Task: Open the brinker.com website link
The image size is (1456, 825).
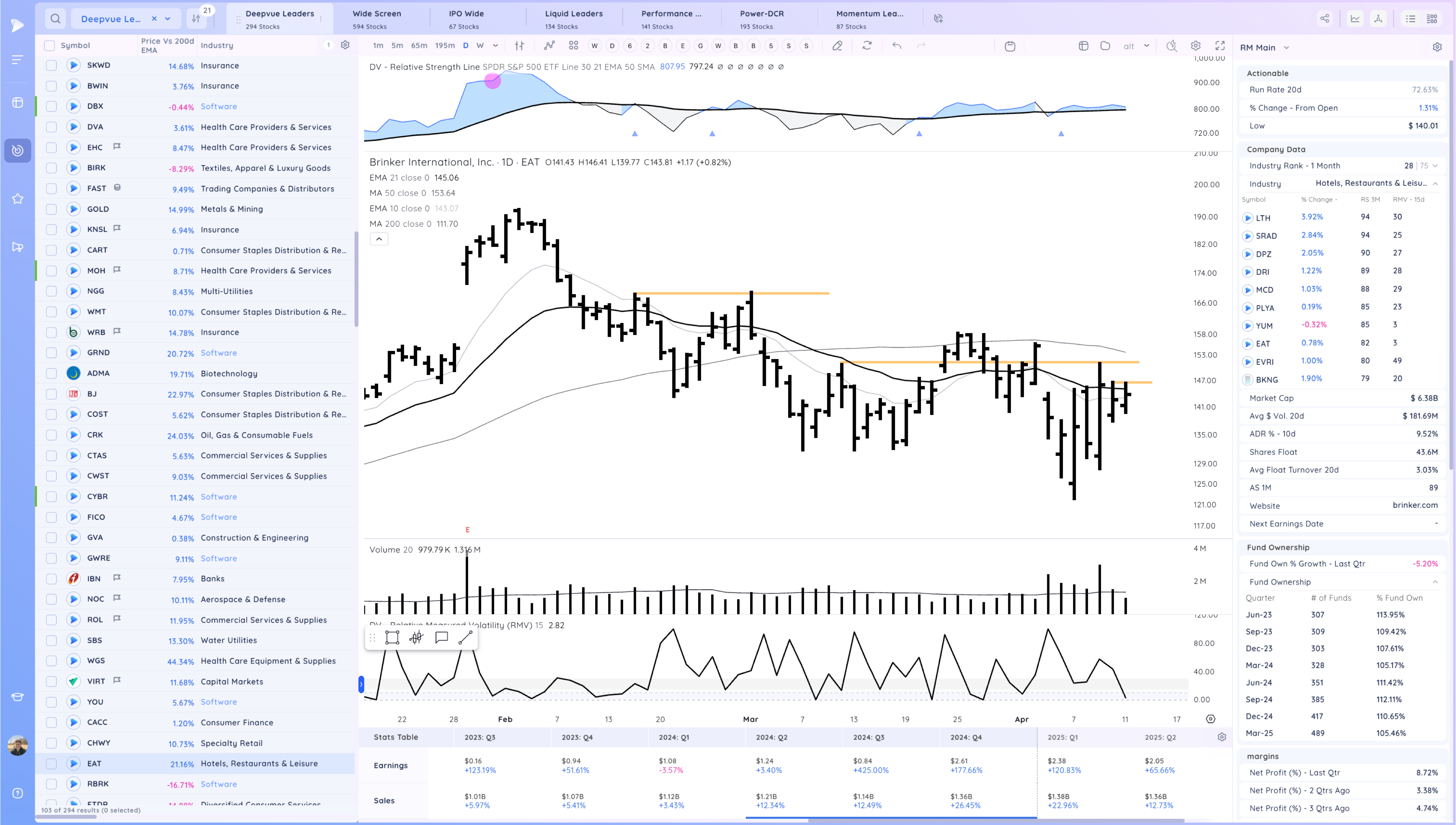Action: tap(1415, 505)
